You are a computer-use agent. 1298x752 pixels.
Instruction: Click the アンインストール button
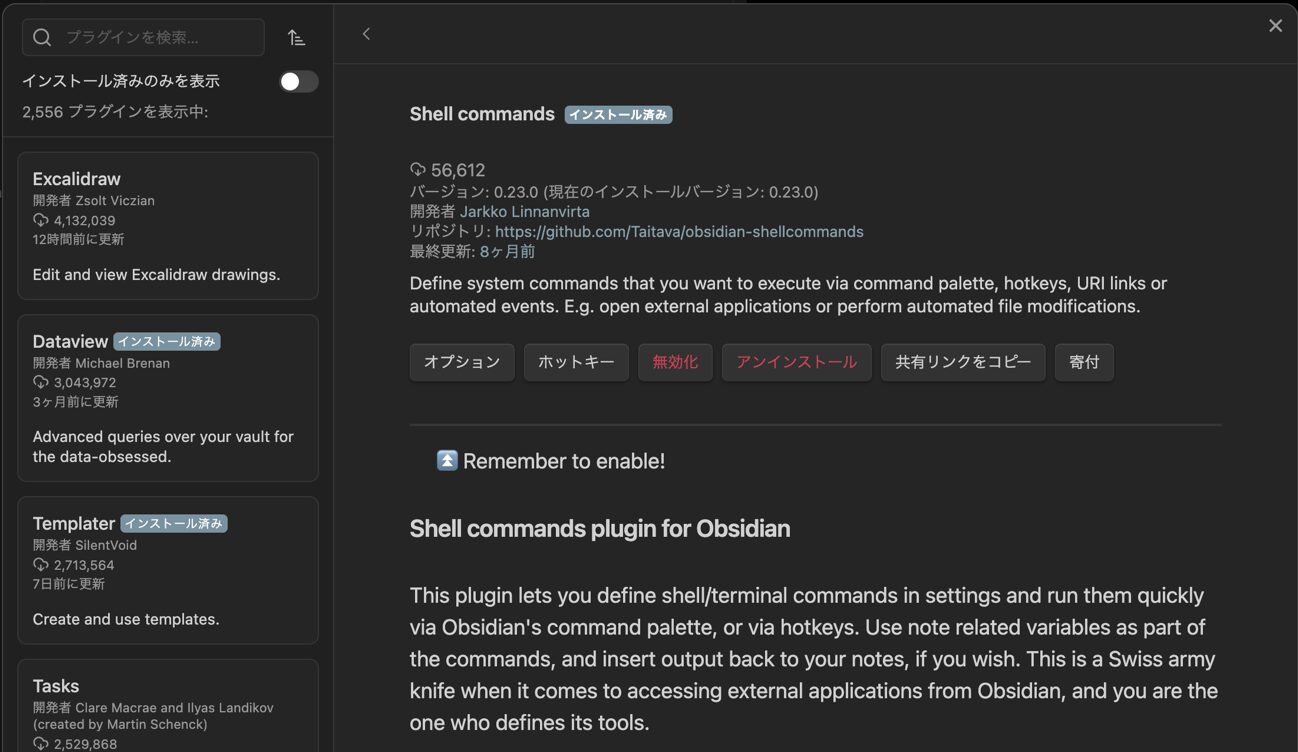click(796, 362)
